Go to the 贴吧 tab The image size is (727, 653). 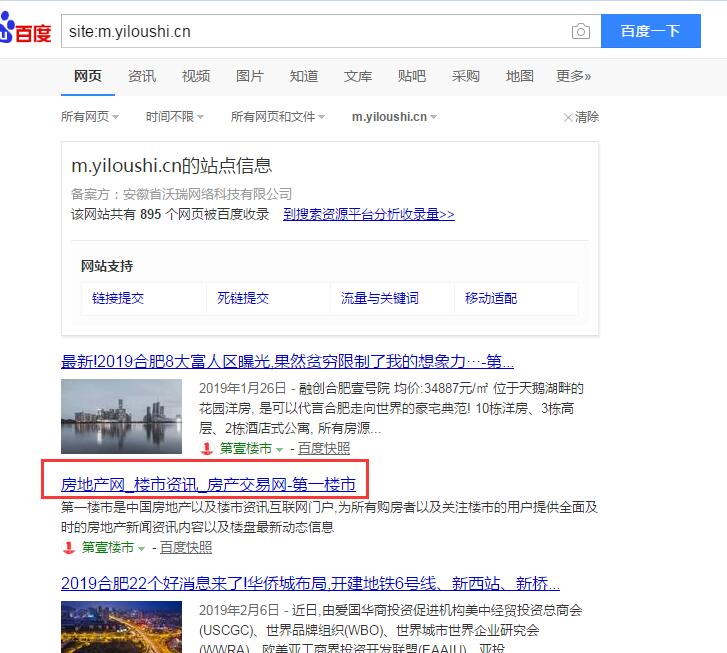tap(412, 76)
